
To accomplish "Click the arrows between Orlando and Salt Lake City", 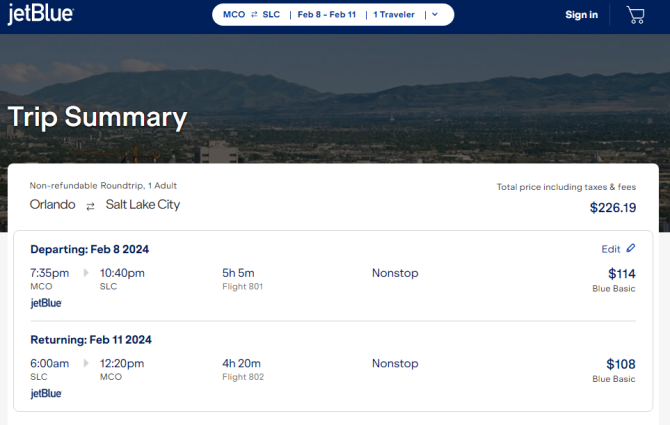I will point(90,207).
